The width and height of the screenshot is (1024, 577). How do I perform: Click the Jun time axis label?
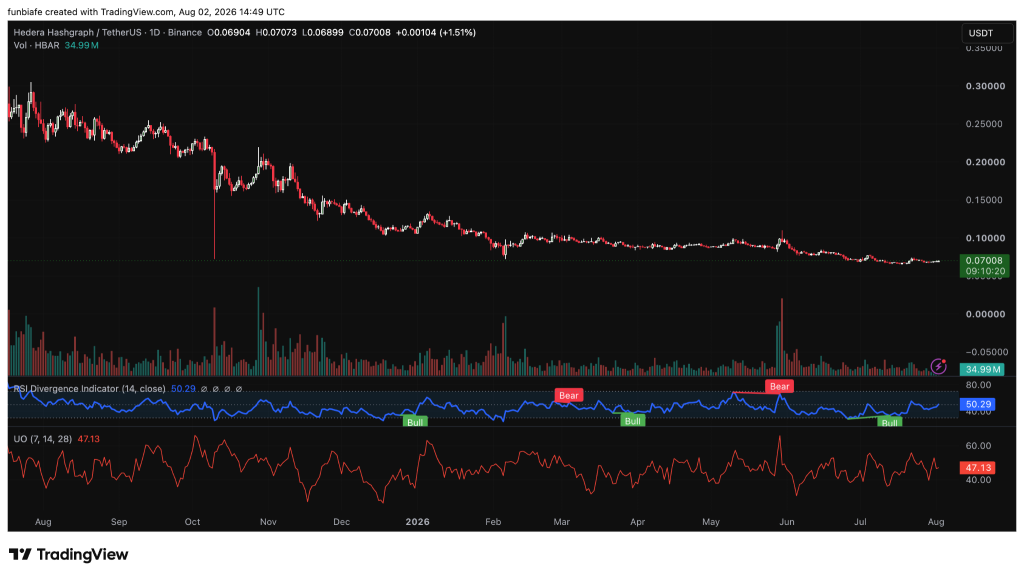[787, 522]
